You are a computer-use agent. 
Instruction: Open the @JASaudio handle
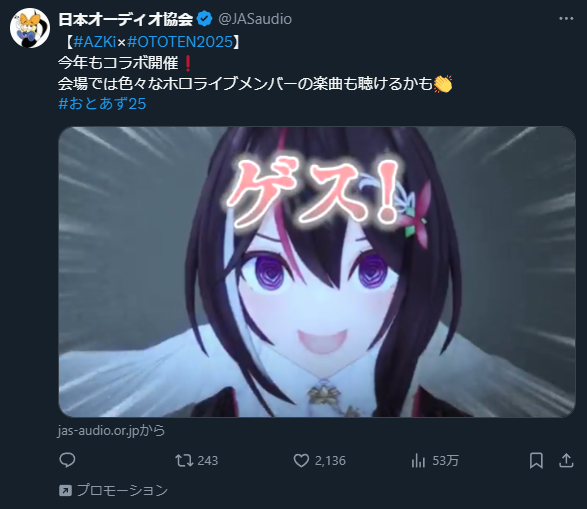pyautogui.click(x=255, y=19)
